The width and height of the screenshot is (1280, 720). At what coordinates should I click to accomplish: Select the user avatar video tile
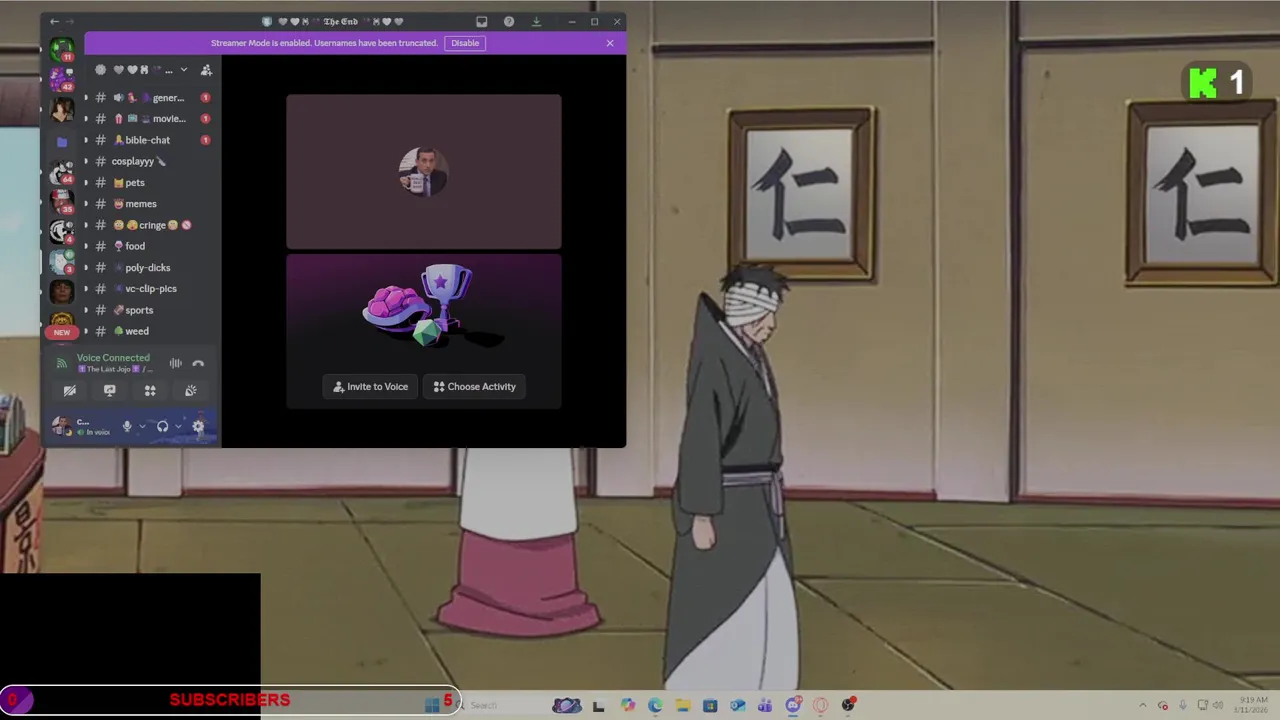tap(424, 171)
